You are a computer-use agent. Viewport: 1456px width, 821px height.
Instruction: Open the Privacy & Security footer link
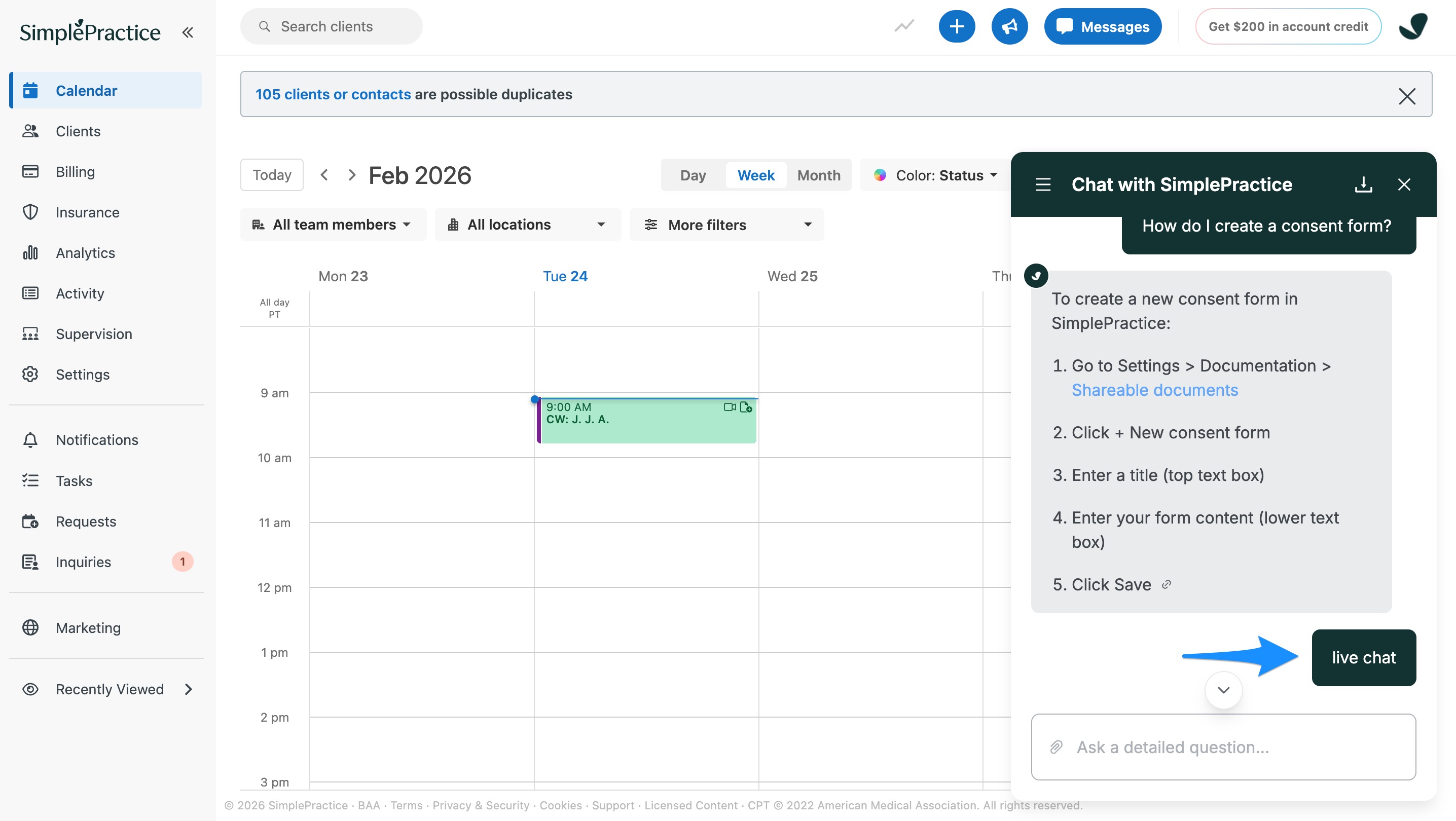click(481, 805)
